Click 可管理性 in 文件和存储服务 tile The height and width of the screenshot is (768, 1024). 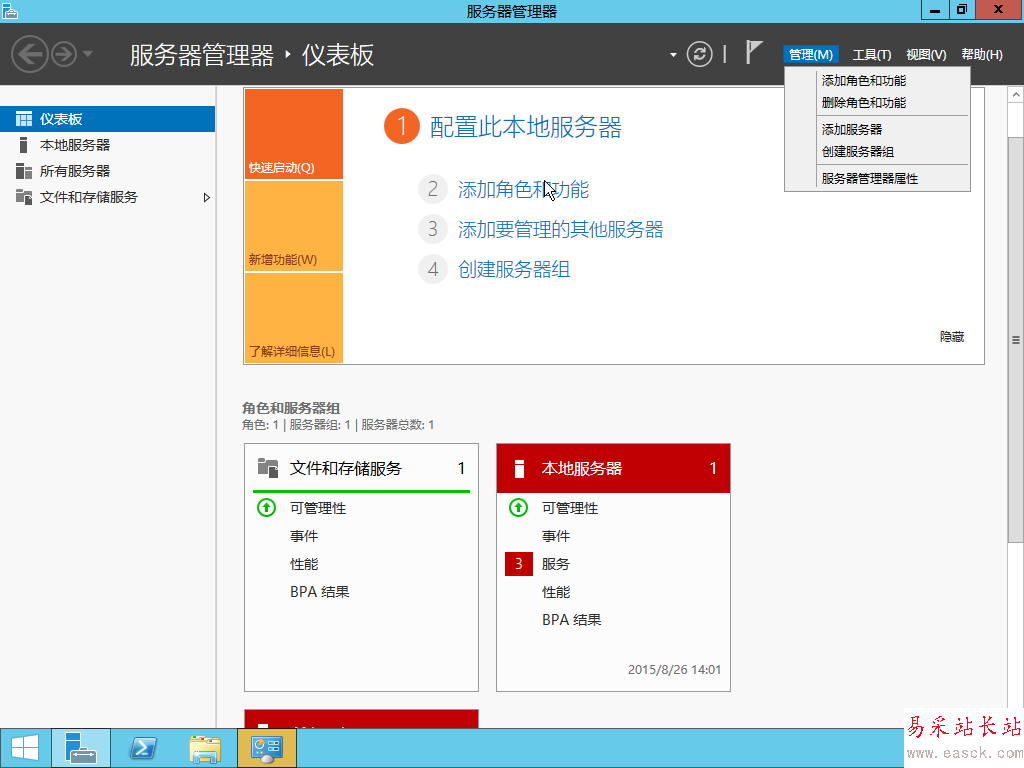318,508
